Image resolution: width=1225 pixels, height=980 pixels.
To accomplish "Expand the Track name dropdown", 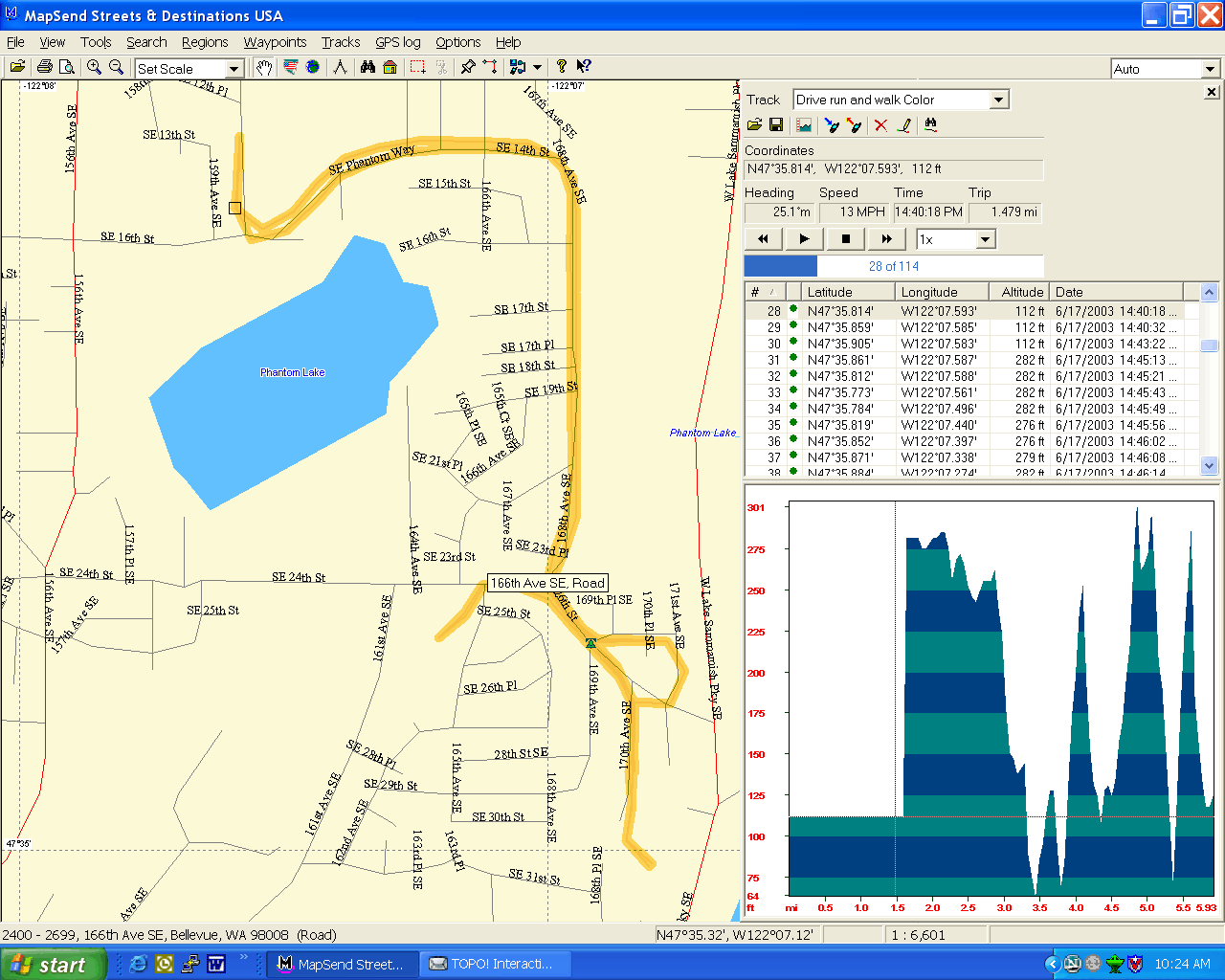I will tap(998, 100).
